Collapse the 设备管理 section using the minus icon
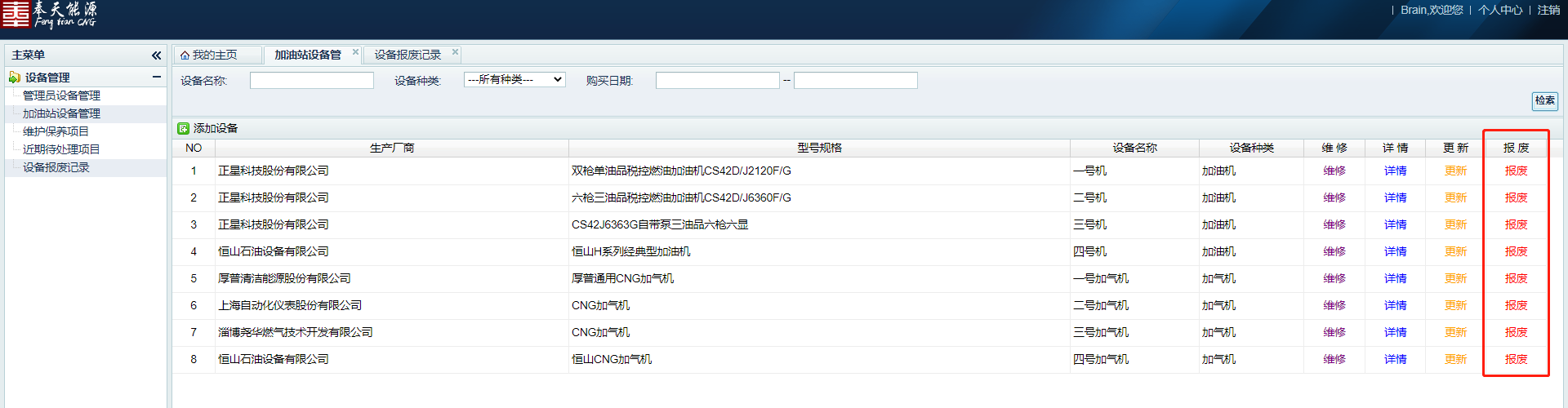1568x408 pixels. pyautogui.click(x=156, y=78)
